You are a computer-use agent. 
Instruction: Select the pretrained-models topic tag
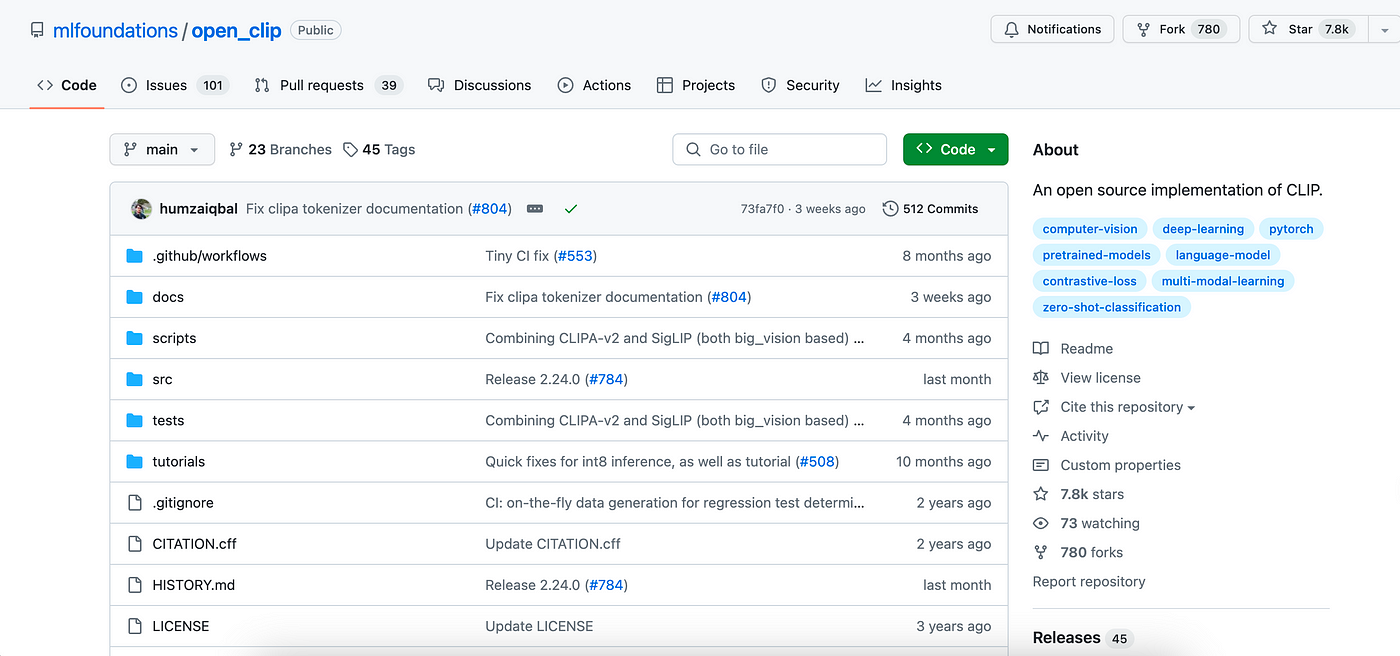tap(1097, 255)
